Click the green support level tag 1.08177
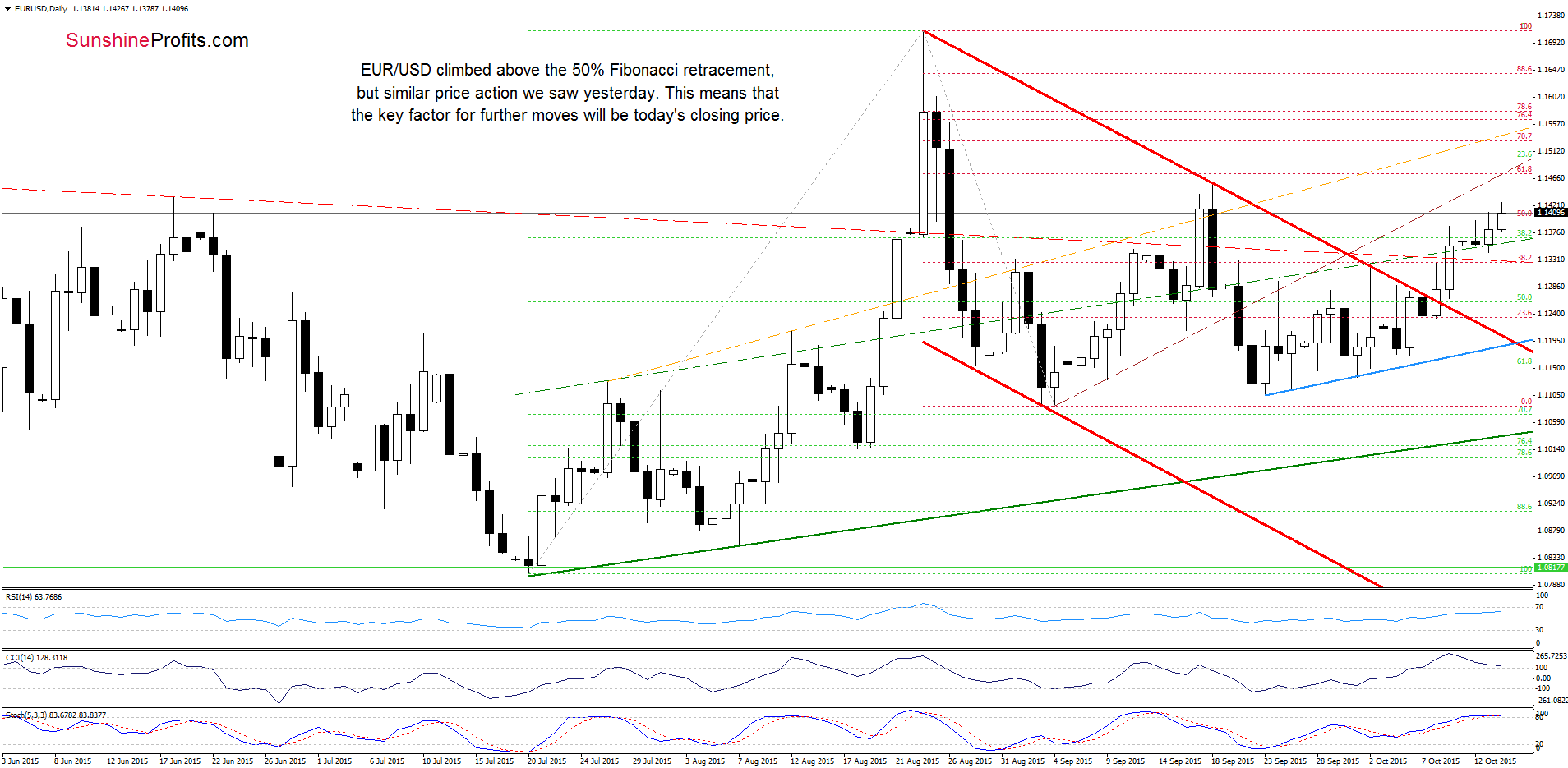Image resolution: width=1568 pixels, height=768 pixels. pyautogui.click(x=1551, y=568)
